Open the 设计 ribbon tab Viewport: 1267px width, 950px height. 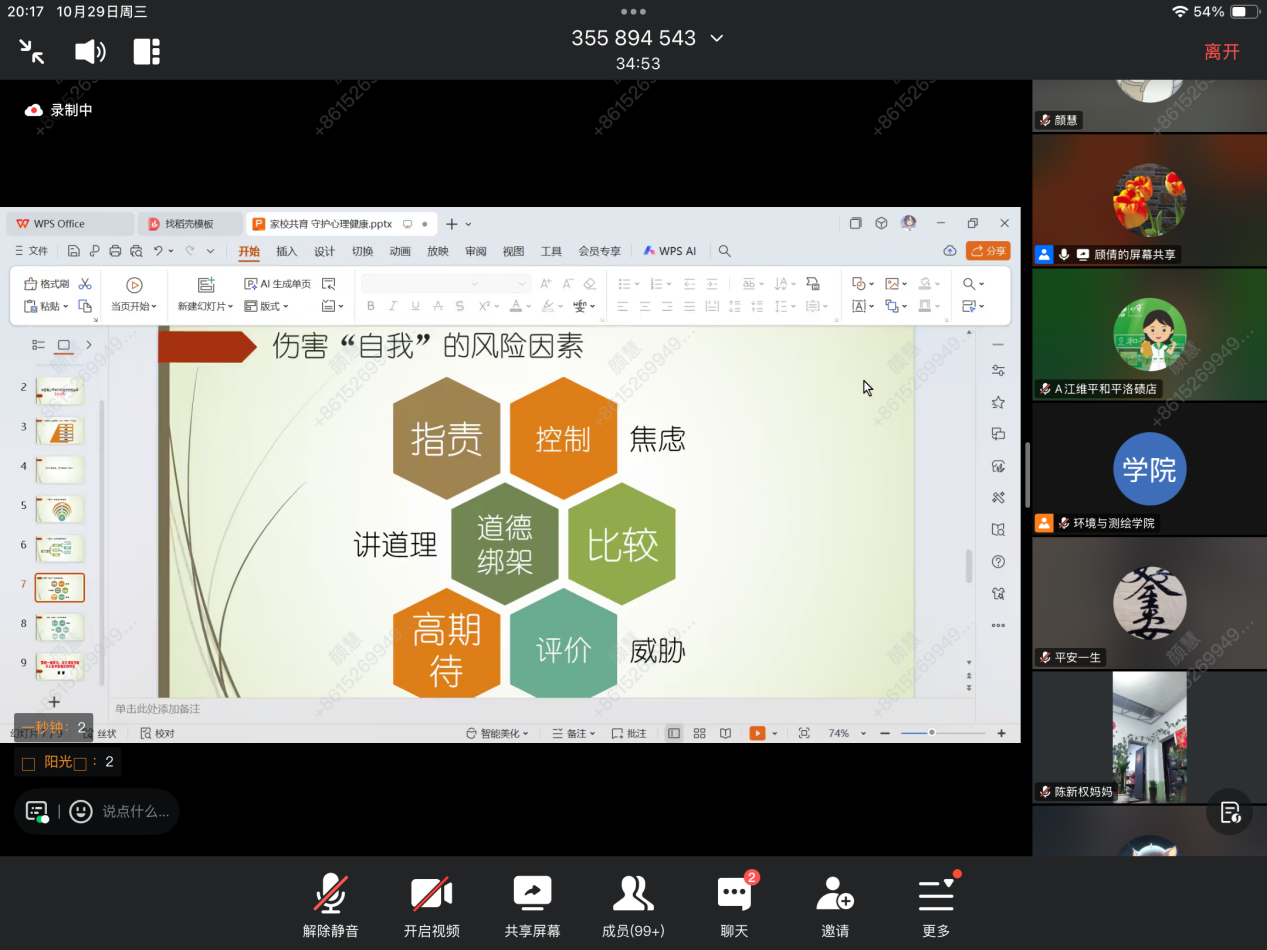[325, 251]
